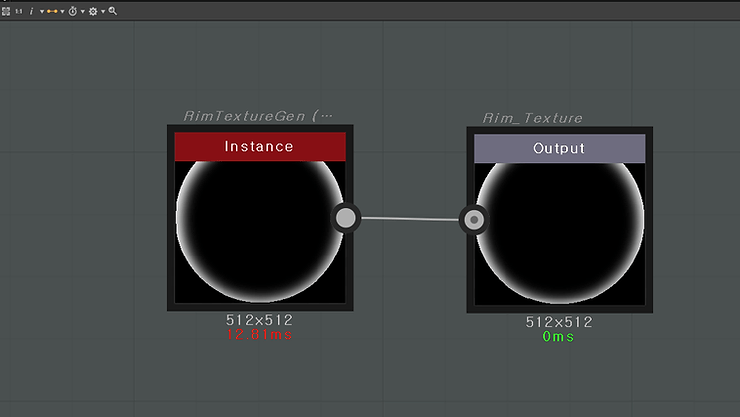This screenshot has height=417, width=740.
Task: Click the Output node's texture preview
Action: 559,232
